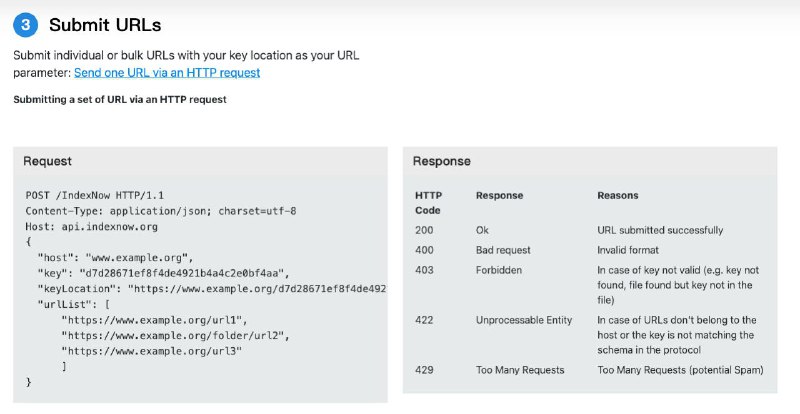Click the 'Submit URLs' heading
The height and width of the screenshot is (414, 800).
[105, 25]
